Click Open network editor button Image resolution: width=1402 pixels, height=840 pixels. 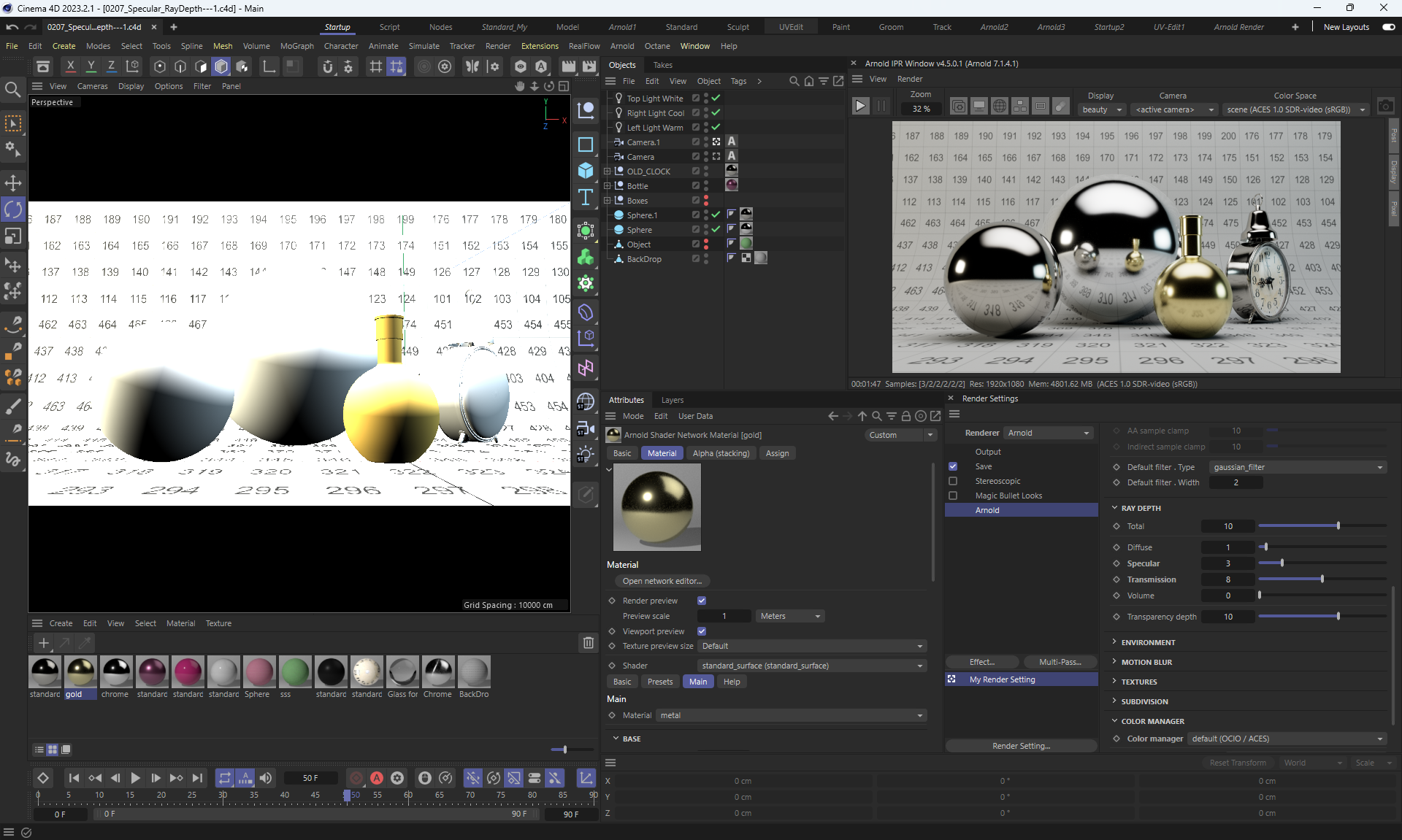pos(662,581)
